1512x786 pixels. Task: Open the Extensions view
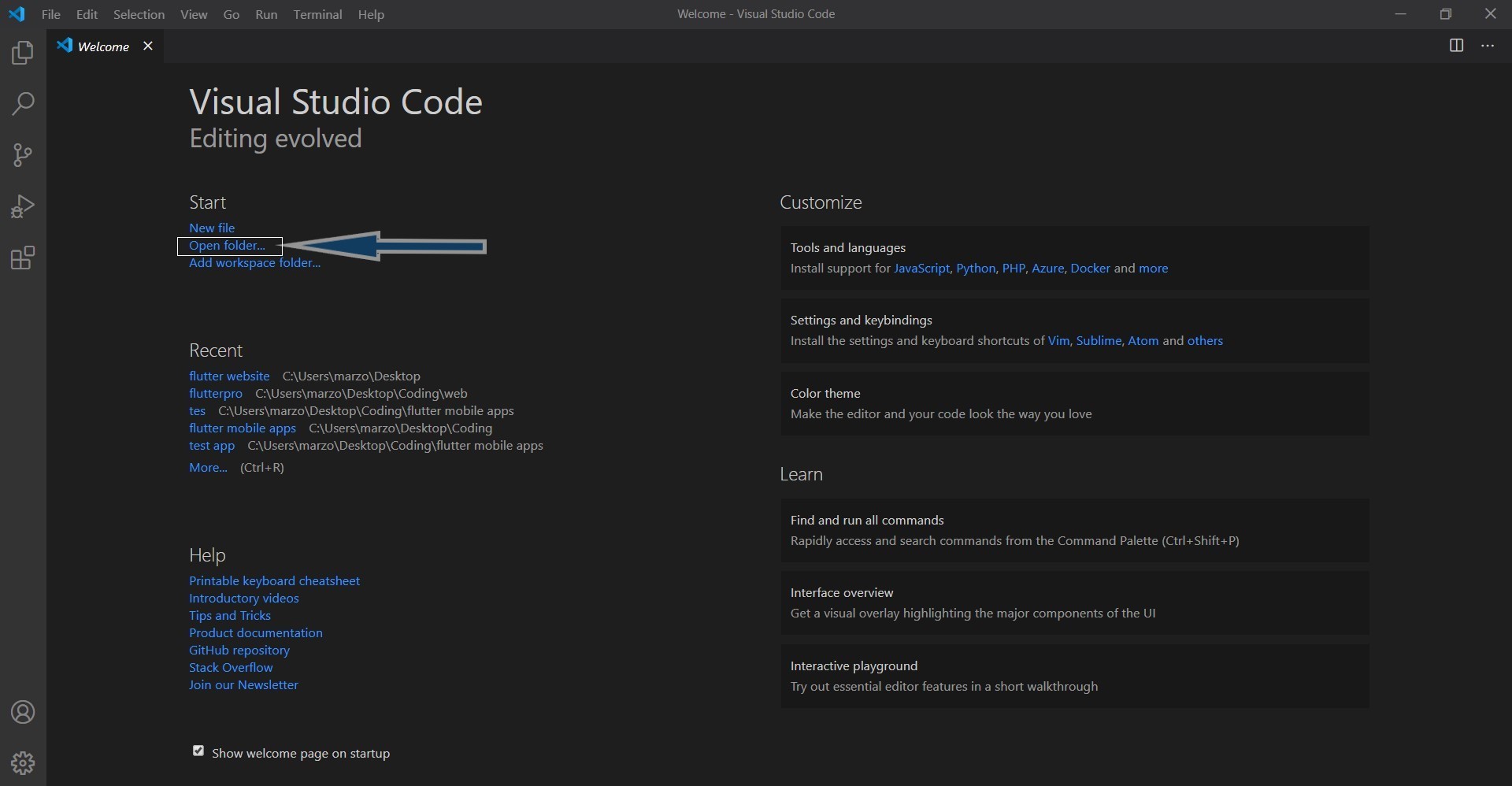click(x=23, y=258)
